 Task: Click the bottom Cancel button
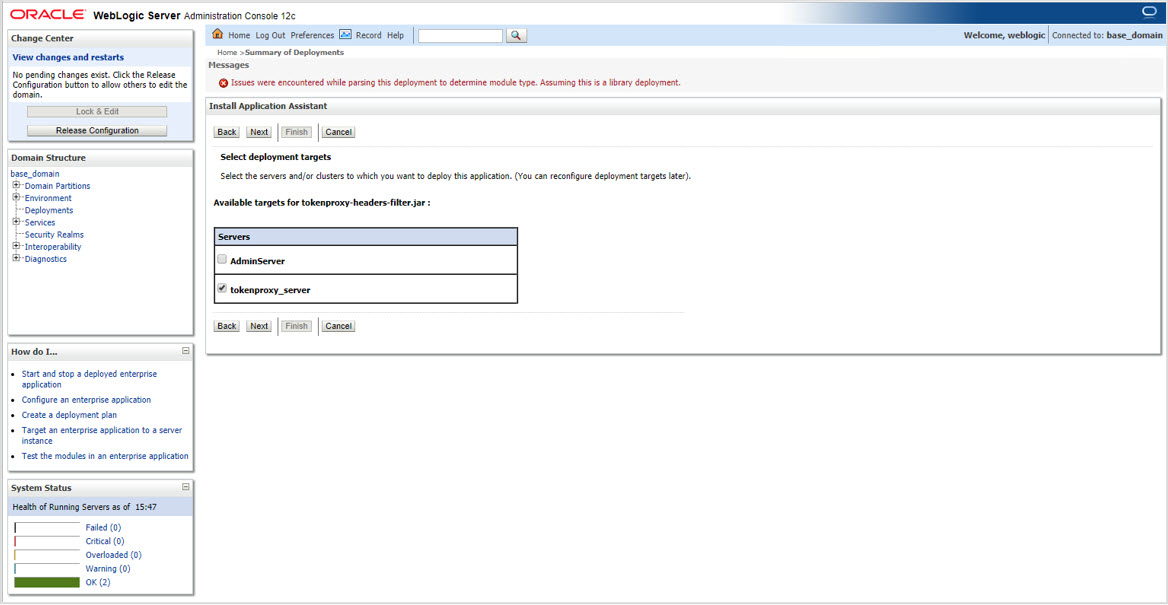338,326
